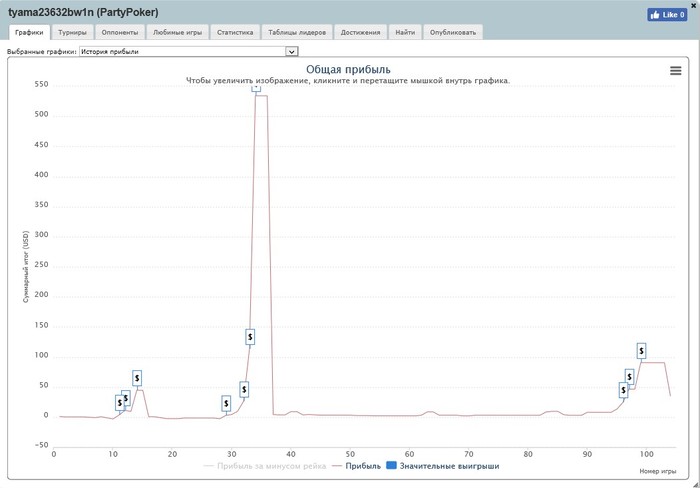Open the Оппоненты tab
Image resolution: width=700 pixels, height=488 pixels.
coord(120,32)
